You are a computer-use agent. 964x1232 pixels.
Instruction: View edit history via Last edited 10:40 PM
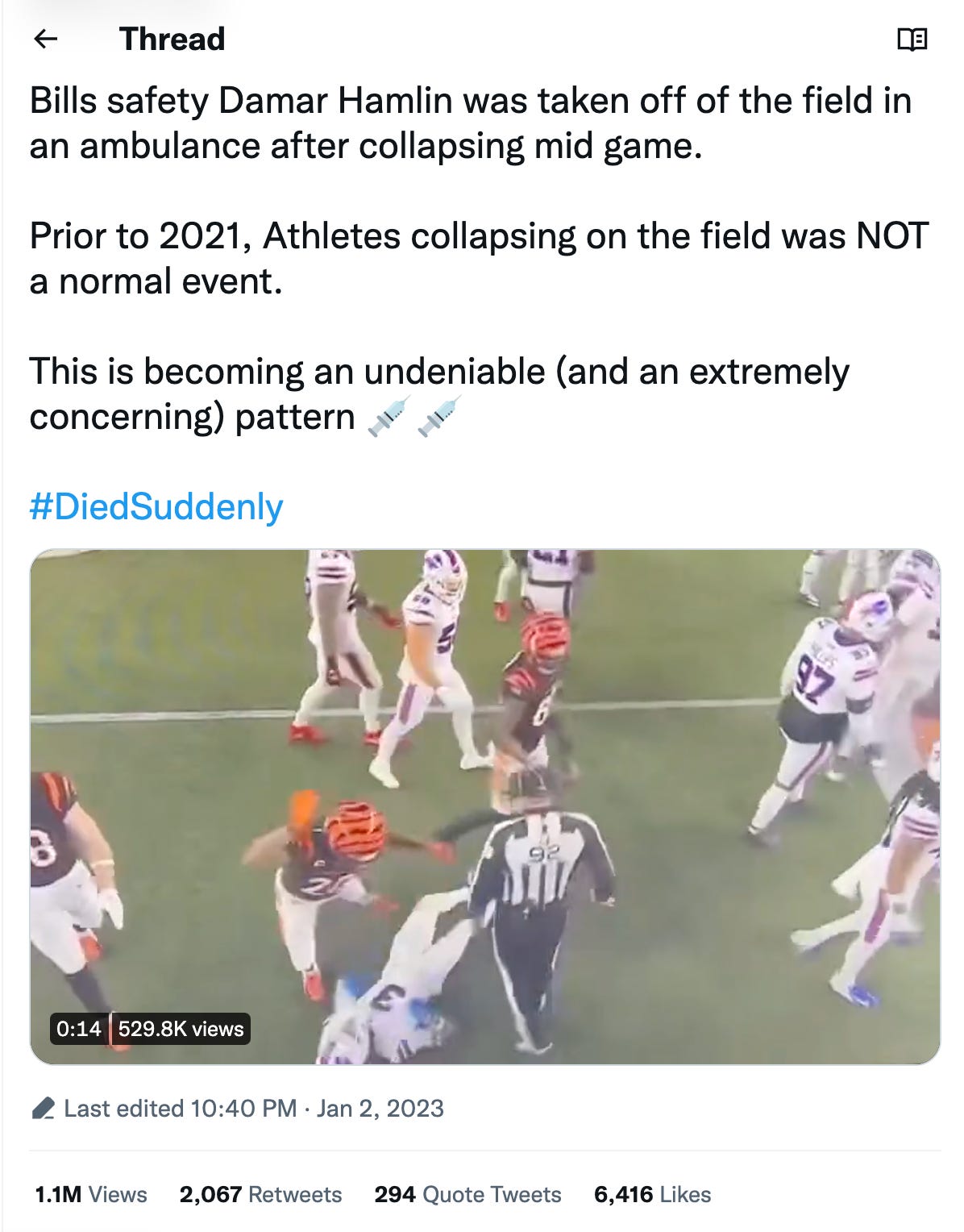coord(181,1109)
